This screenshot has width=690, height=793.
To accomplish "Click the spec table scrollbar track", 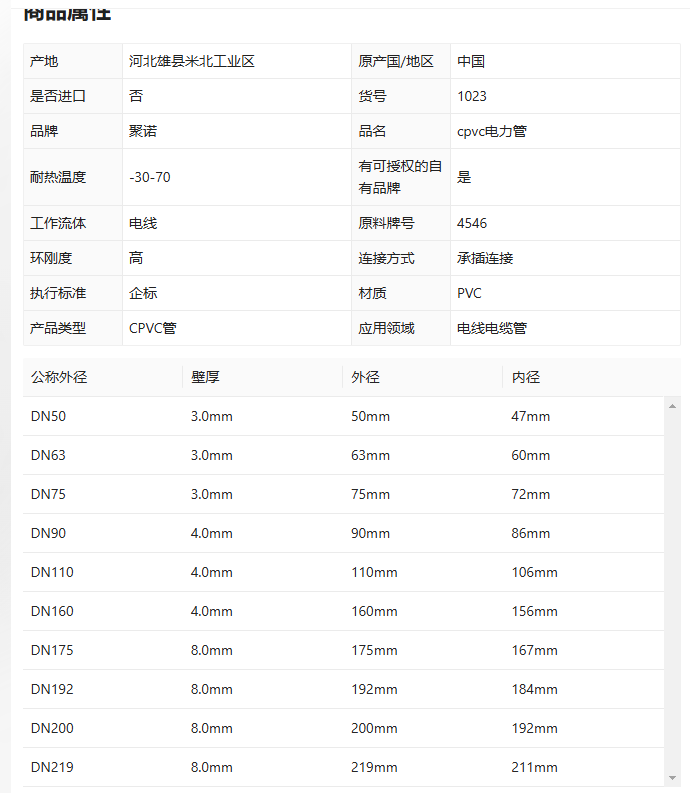I will tap(672, 592).
